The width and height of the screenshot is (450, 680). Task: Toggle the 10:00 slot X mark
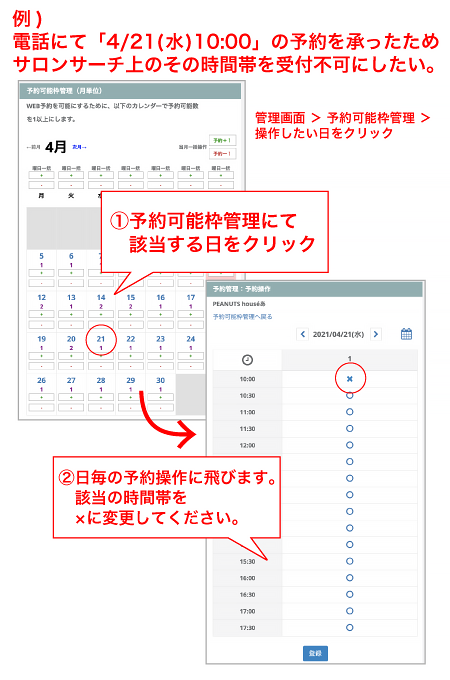pos(350,379)
